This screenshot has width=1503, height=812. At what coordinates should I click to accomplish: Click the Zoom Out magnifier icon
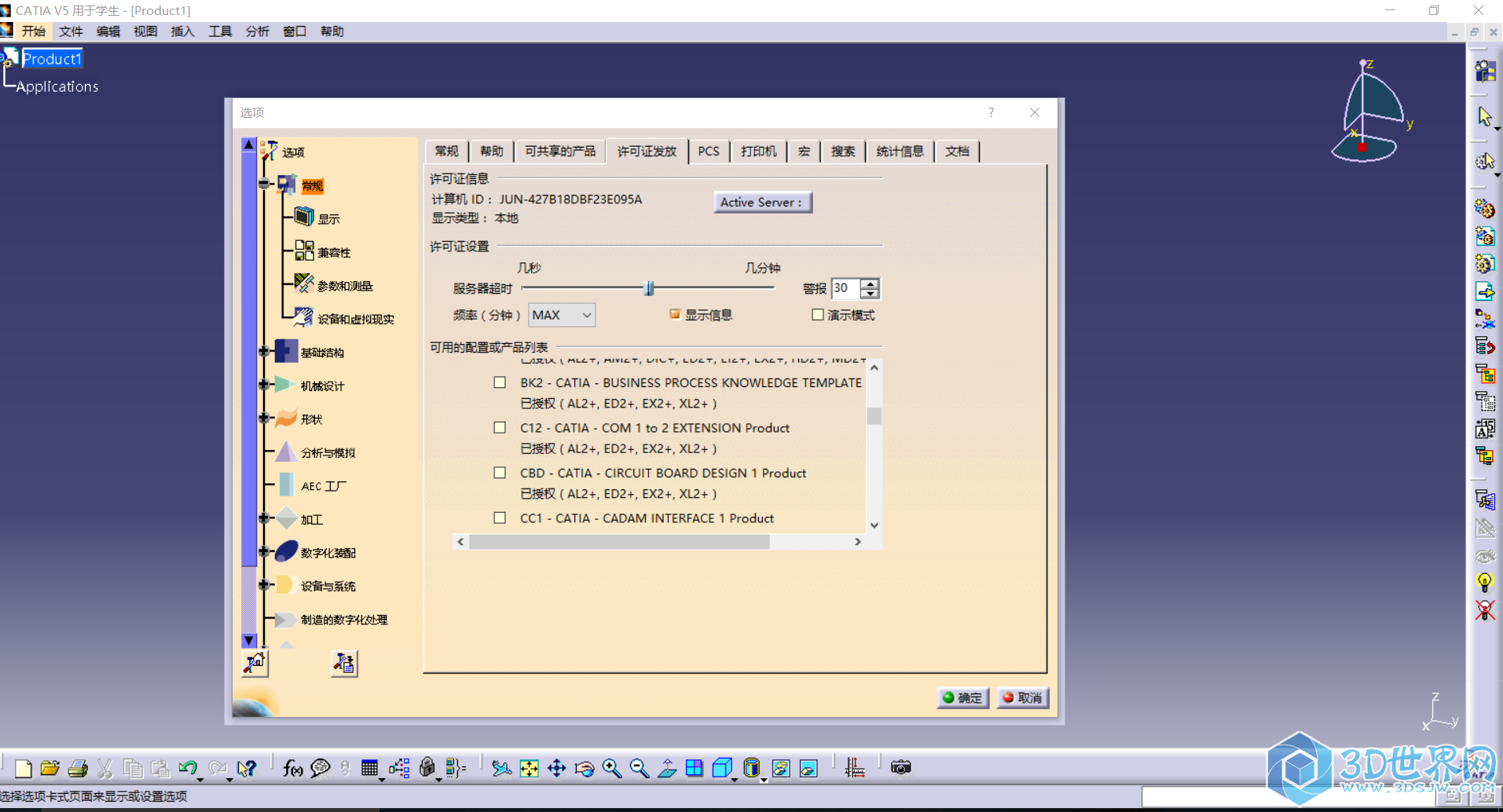[x=639, y=768]
